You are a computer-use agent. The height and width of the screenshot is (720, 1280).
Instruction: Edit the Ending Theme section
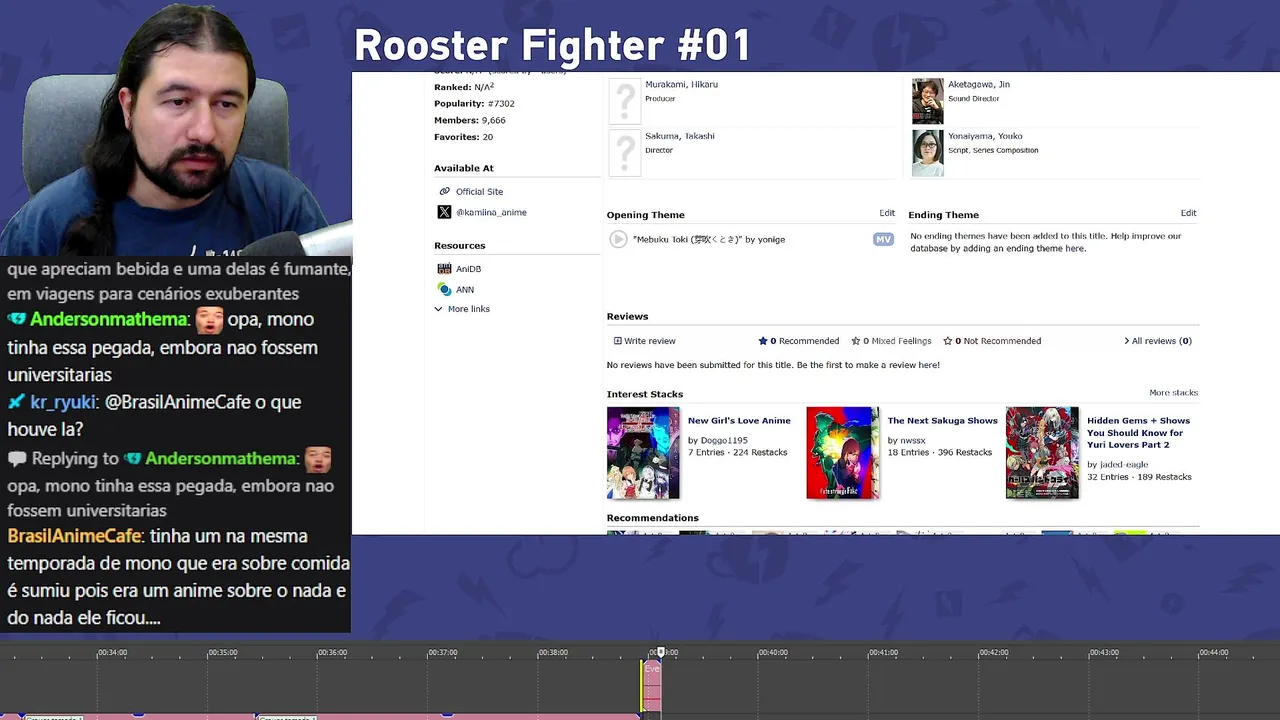point(1188,213)
